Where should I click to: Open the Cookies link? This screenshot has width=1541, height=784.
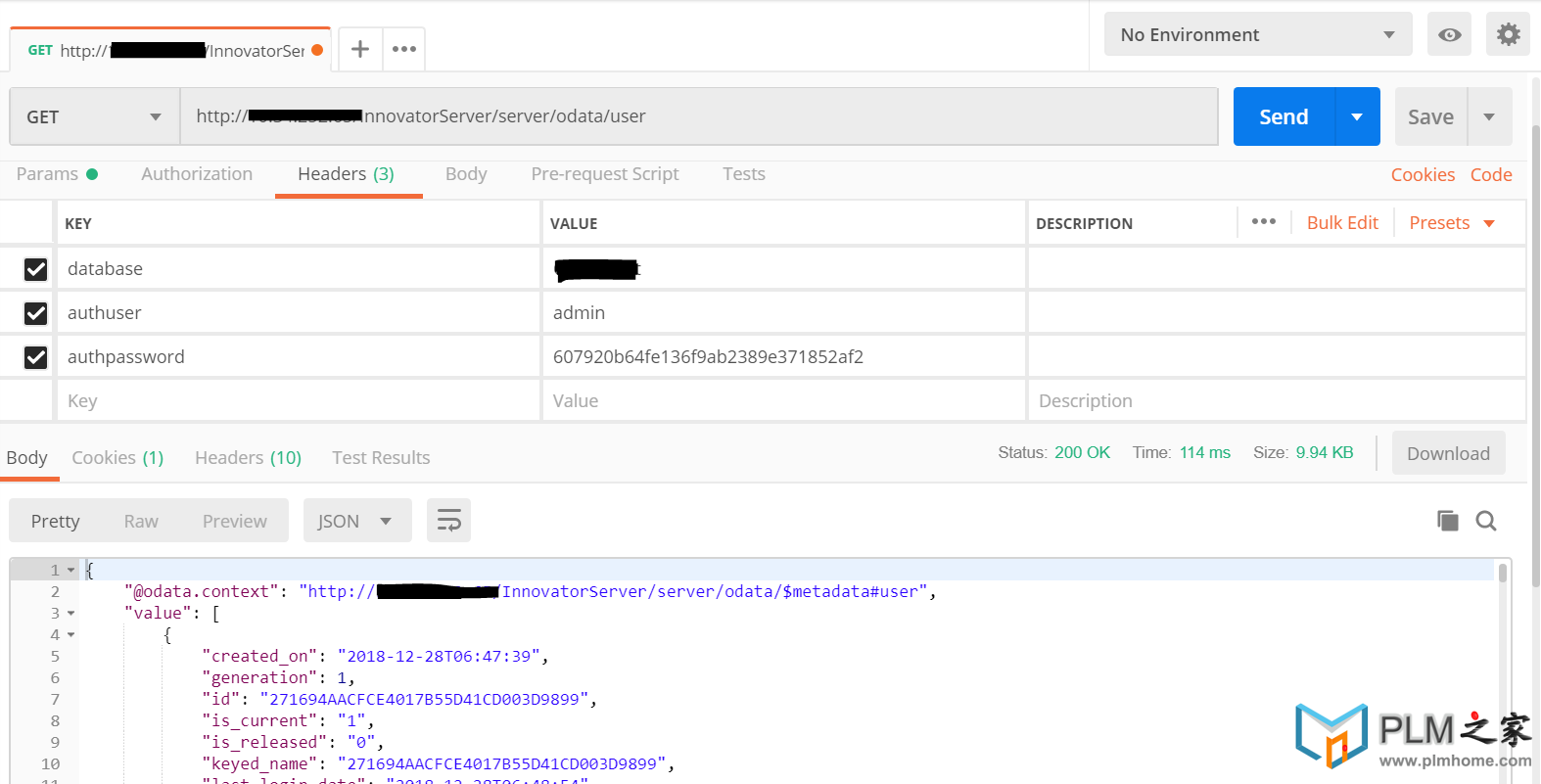[x=1423, y=175]
